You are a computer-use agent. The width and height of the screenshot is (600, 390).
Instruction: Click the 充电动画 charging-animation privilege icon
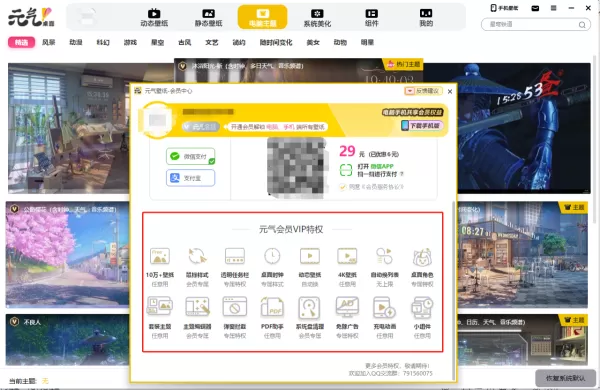(384, 307)
